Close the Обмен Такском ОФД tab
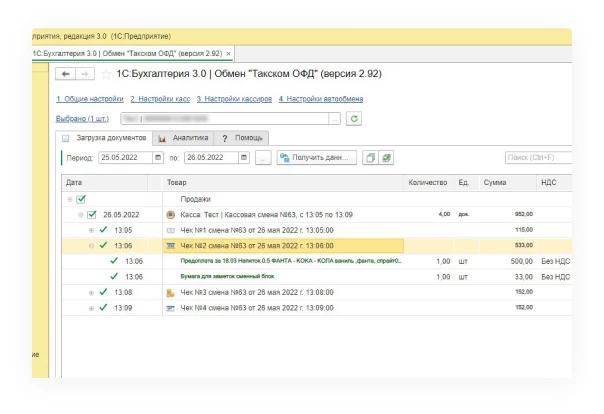The image size is (604, 414). [228, 53]
